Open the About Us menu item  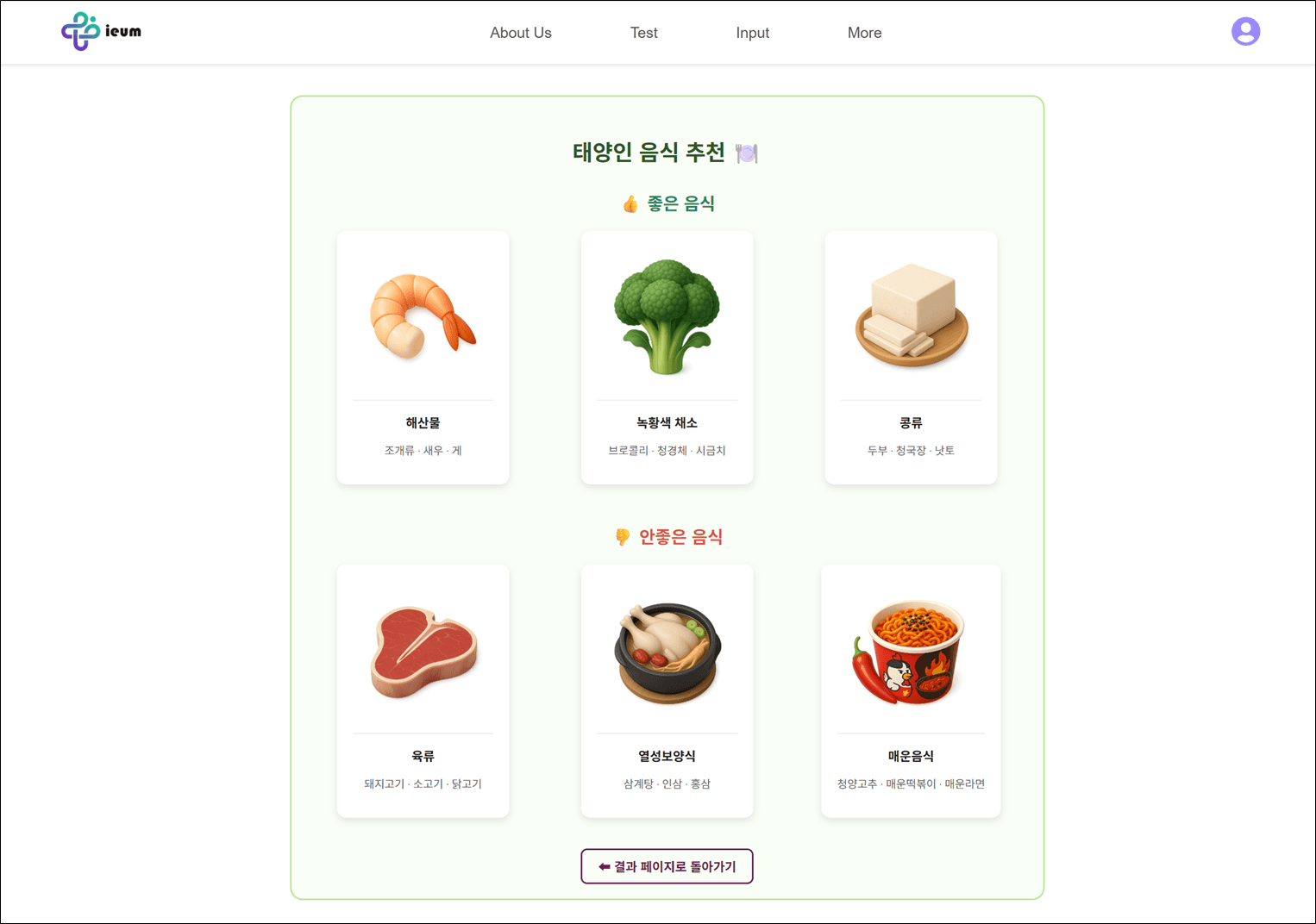point(521,33)
